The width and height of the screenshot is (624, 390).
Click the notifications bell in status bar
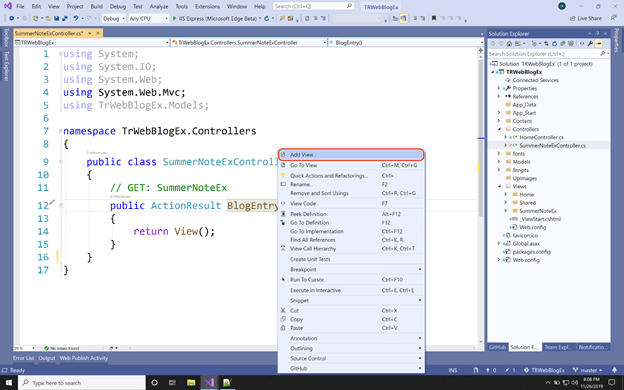pos(614,370)
